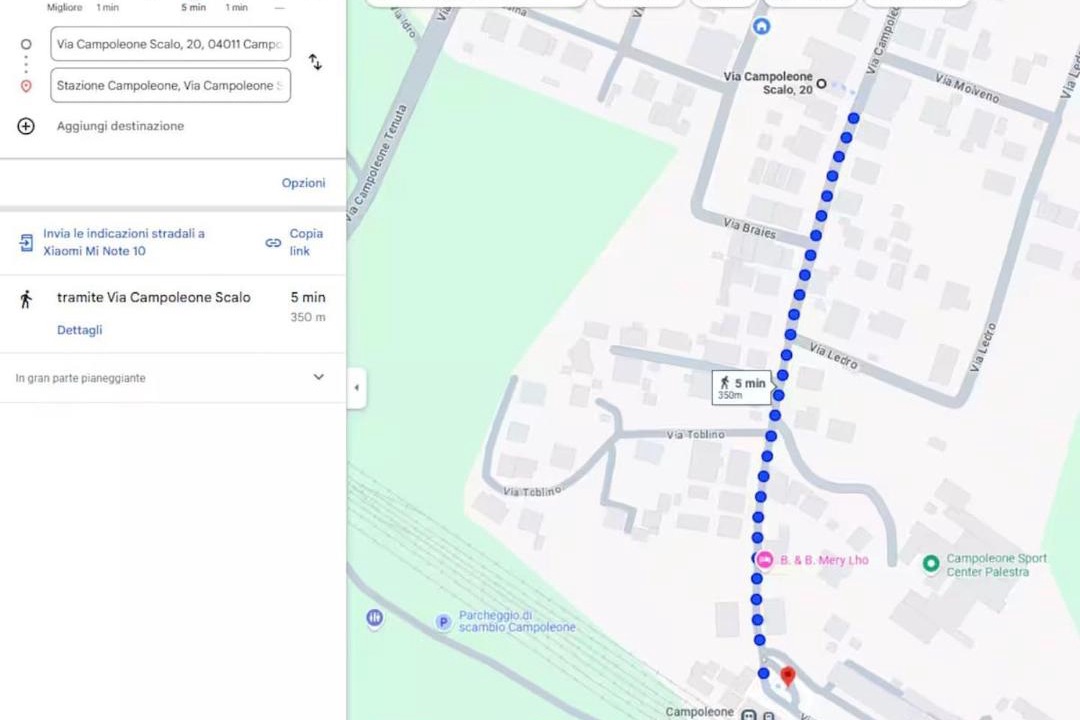Screen dimensions: 1080x720
Task: Edit the starting point Via Campoleone Scalo field
Action: (170, 44)
